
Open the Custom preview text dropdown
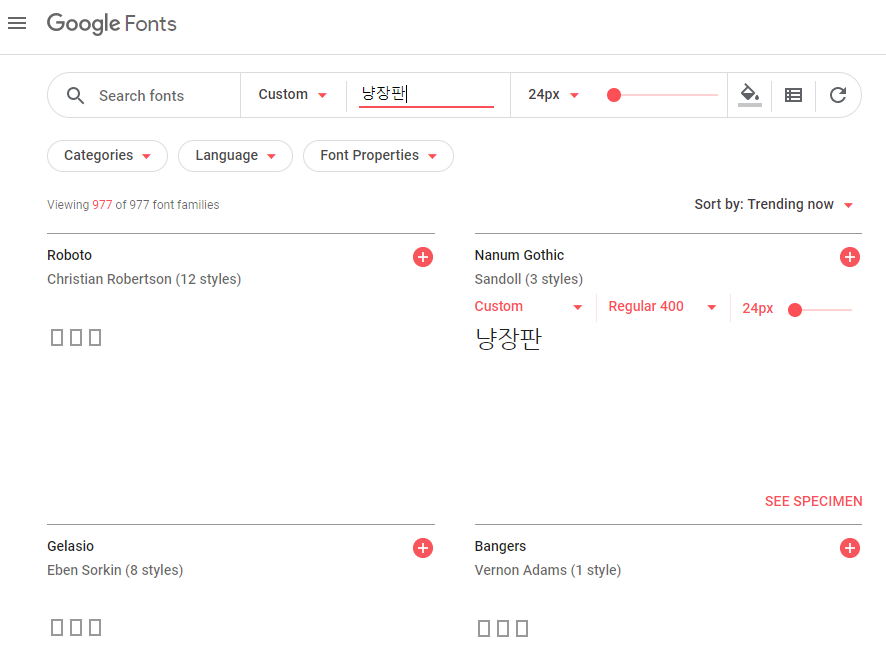tap(293, 94)
